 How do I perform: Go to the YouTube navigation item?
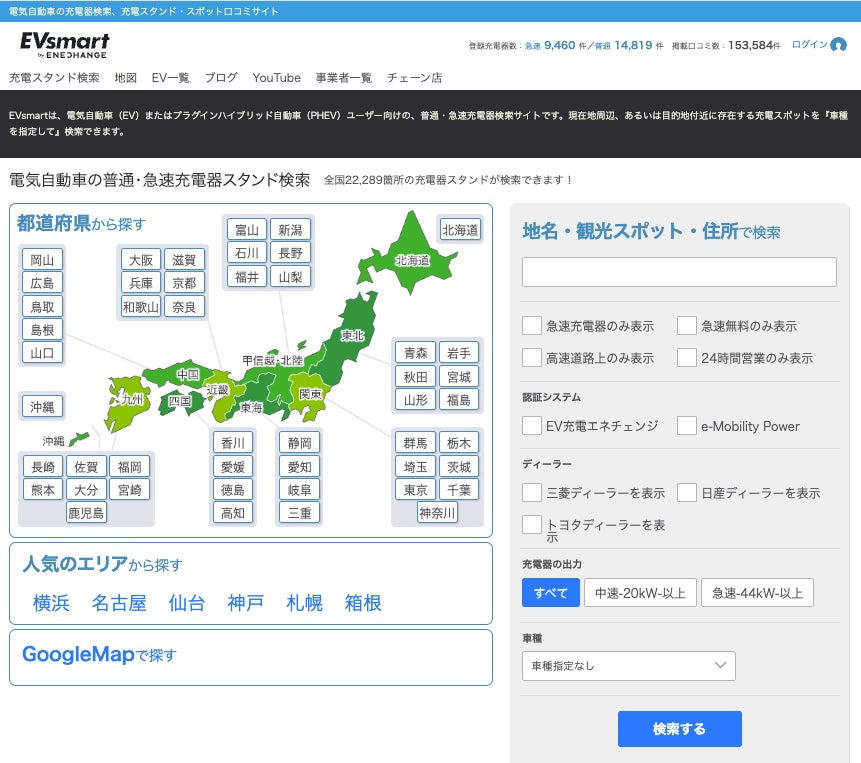276,78
